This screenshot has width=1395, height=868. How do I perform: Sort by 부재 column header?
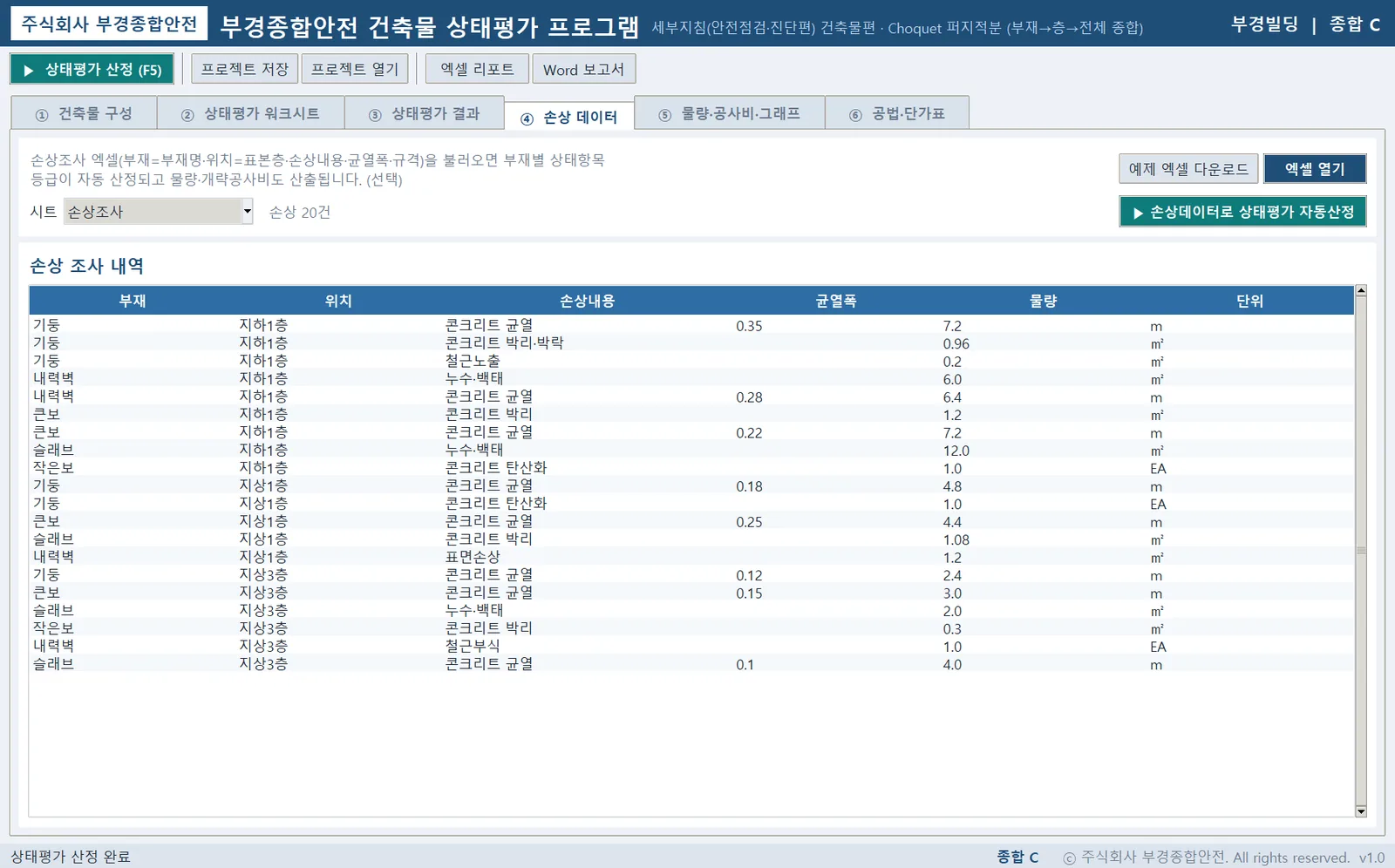point(133,301)
